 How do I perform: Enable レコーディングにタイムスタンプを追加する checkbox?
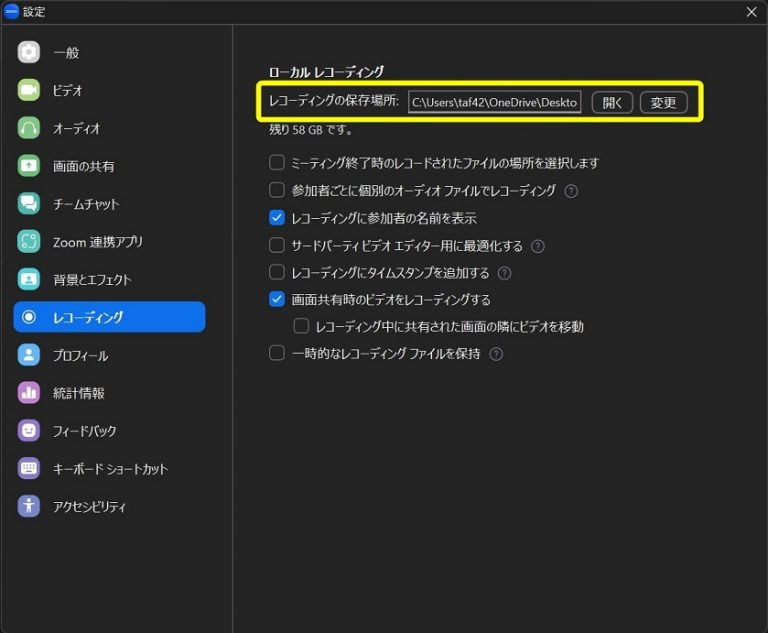click(277, 272)
